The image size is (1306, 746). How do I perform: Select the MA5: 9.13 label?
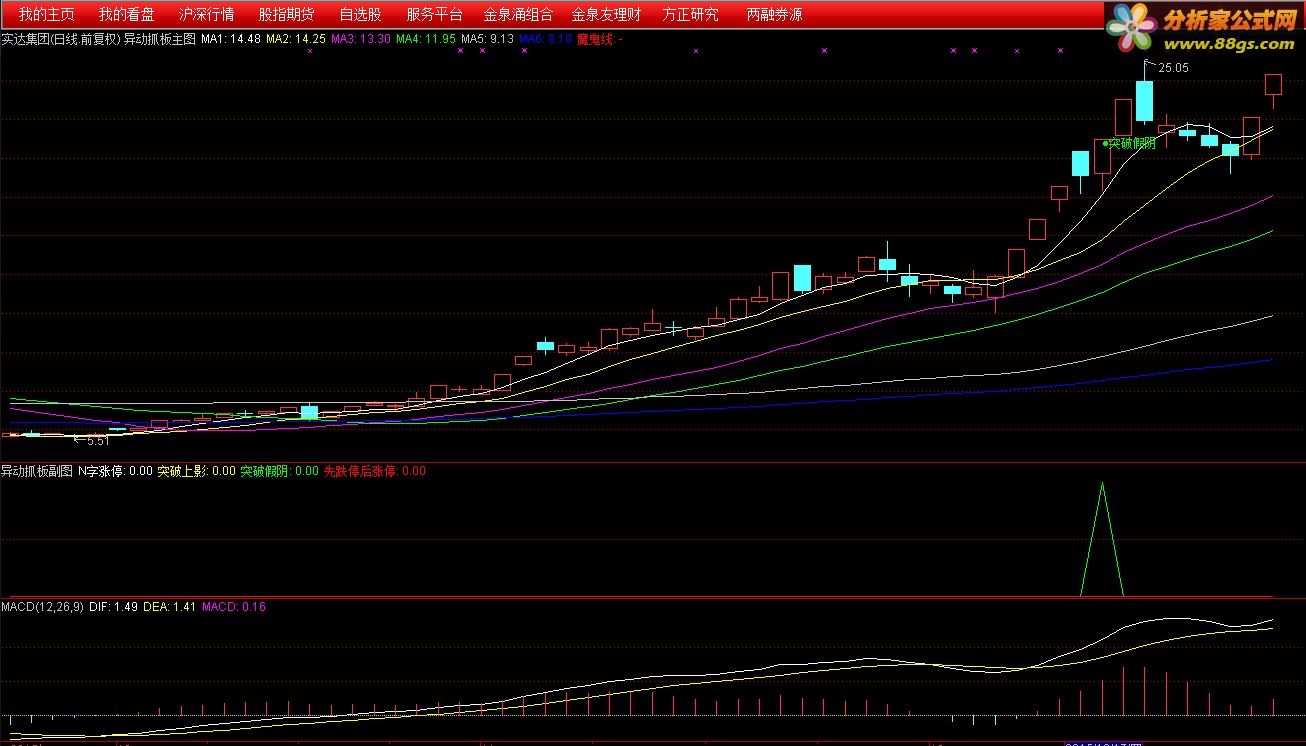(488, 39)
